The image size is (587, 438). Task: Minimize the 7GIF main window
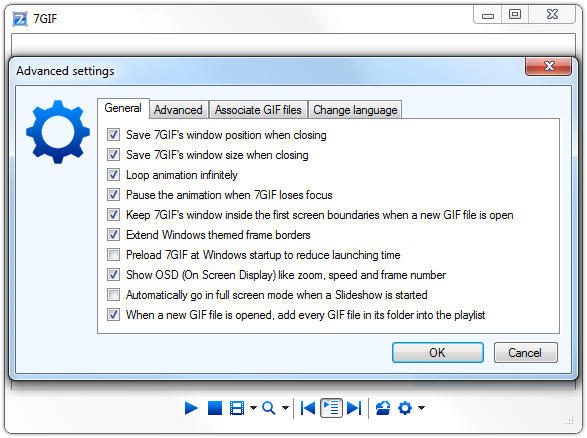tap(488, 15)
